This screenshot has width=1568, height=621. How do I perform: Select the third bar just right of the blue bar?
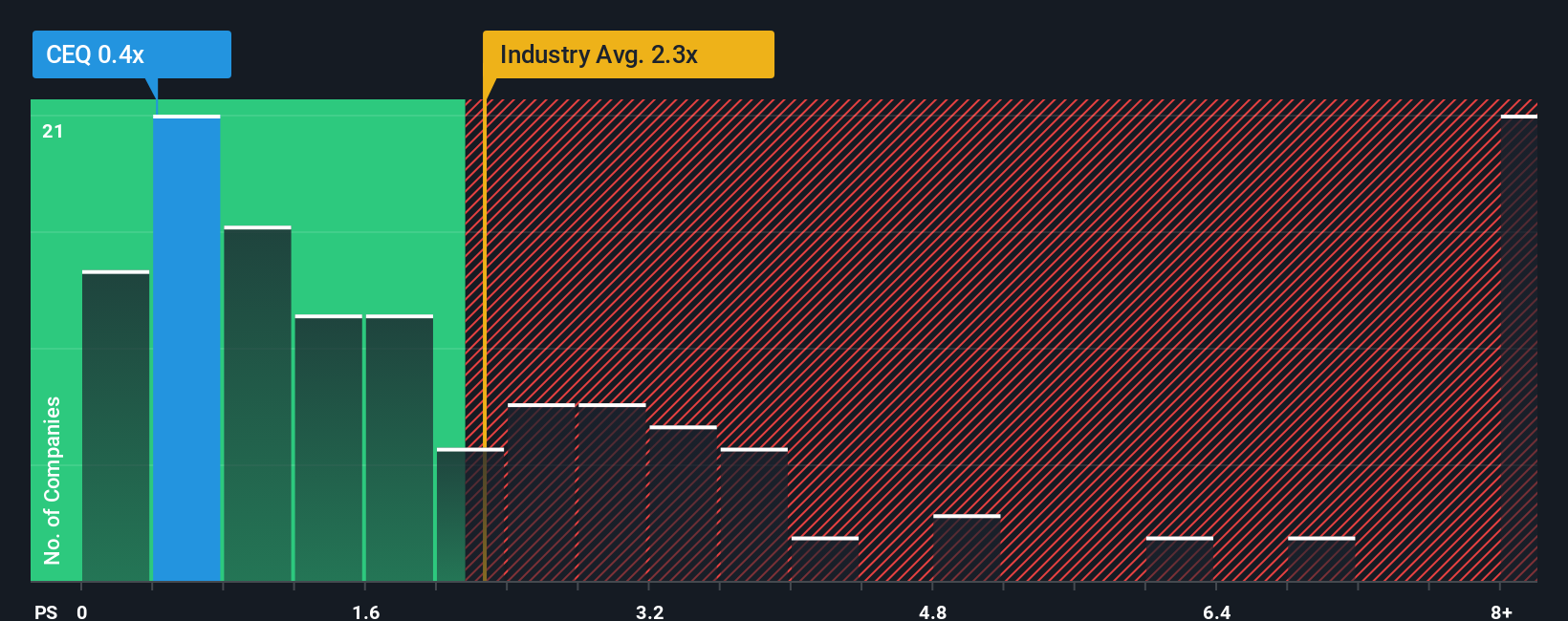point(257,403)
